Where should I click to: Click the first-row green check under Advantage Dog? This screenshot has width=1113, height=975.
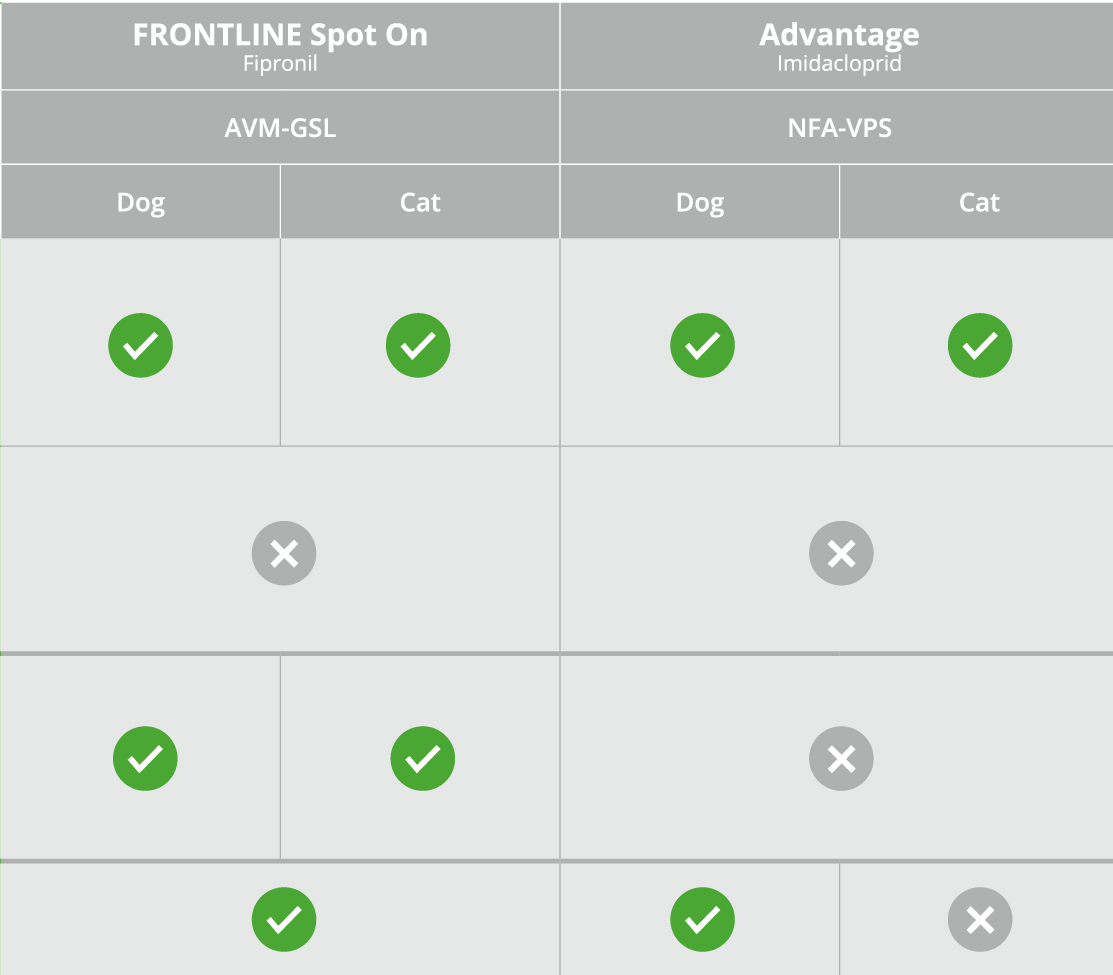(x=702, y=345)
